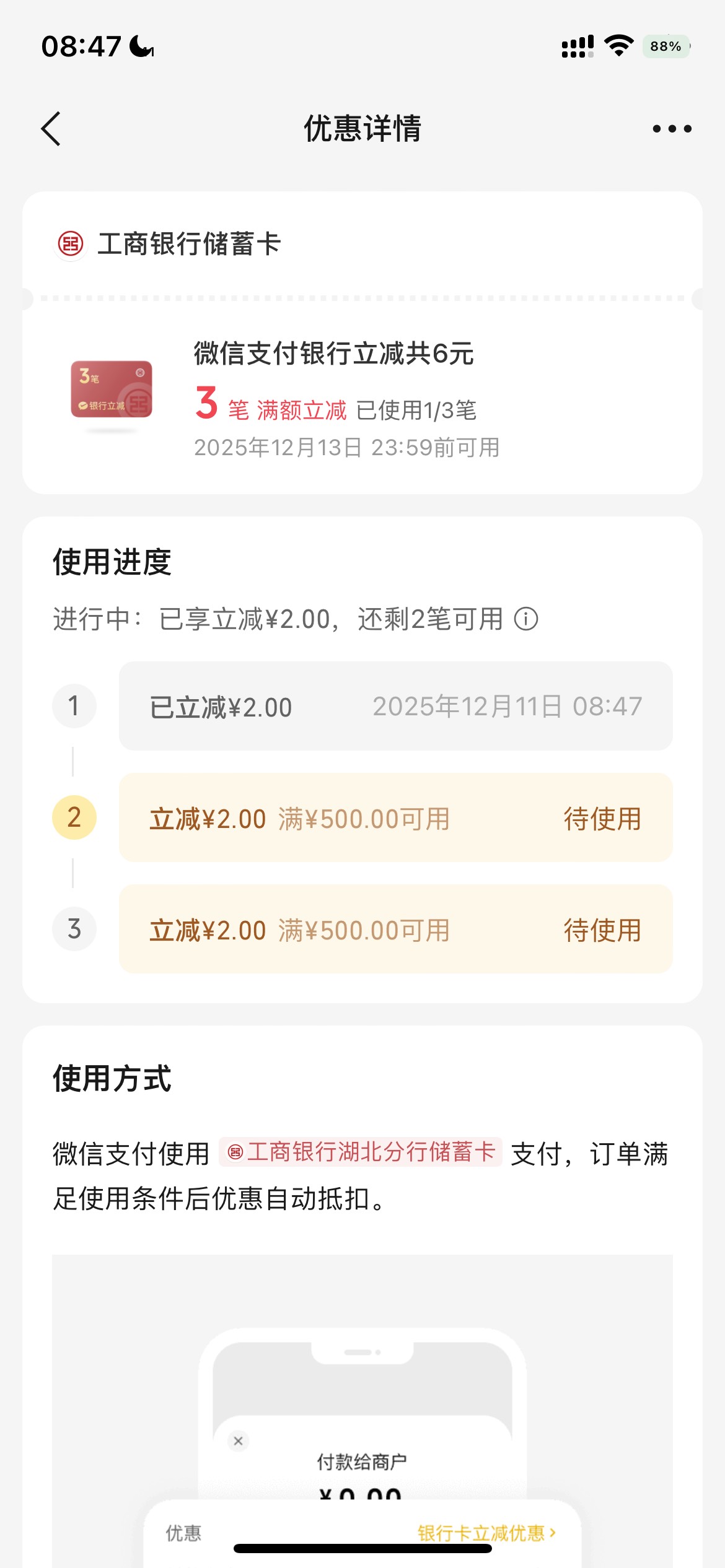The width and height of the screenshot is (725, 1568).
Task: Tap the red coupon card thumbnail
Action: (112, 390)
